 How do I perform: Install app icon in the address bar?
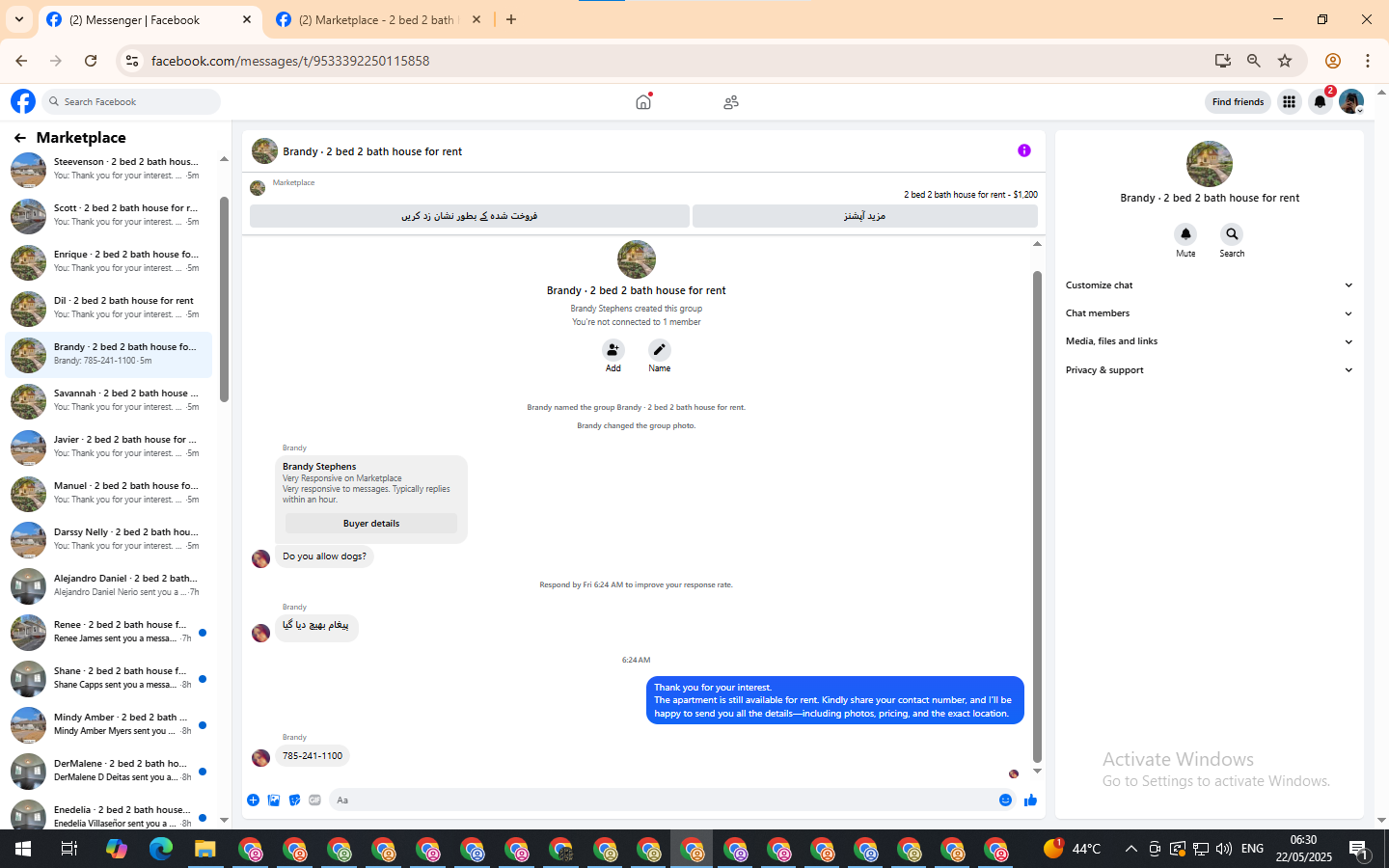(1223, 61)
